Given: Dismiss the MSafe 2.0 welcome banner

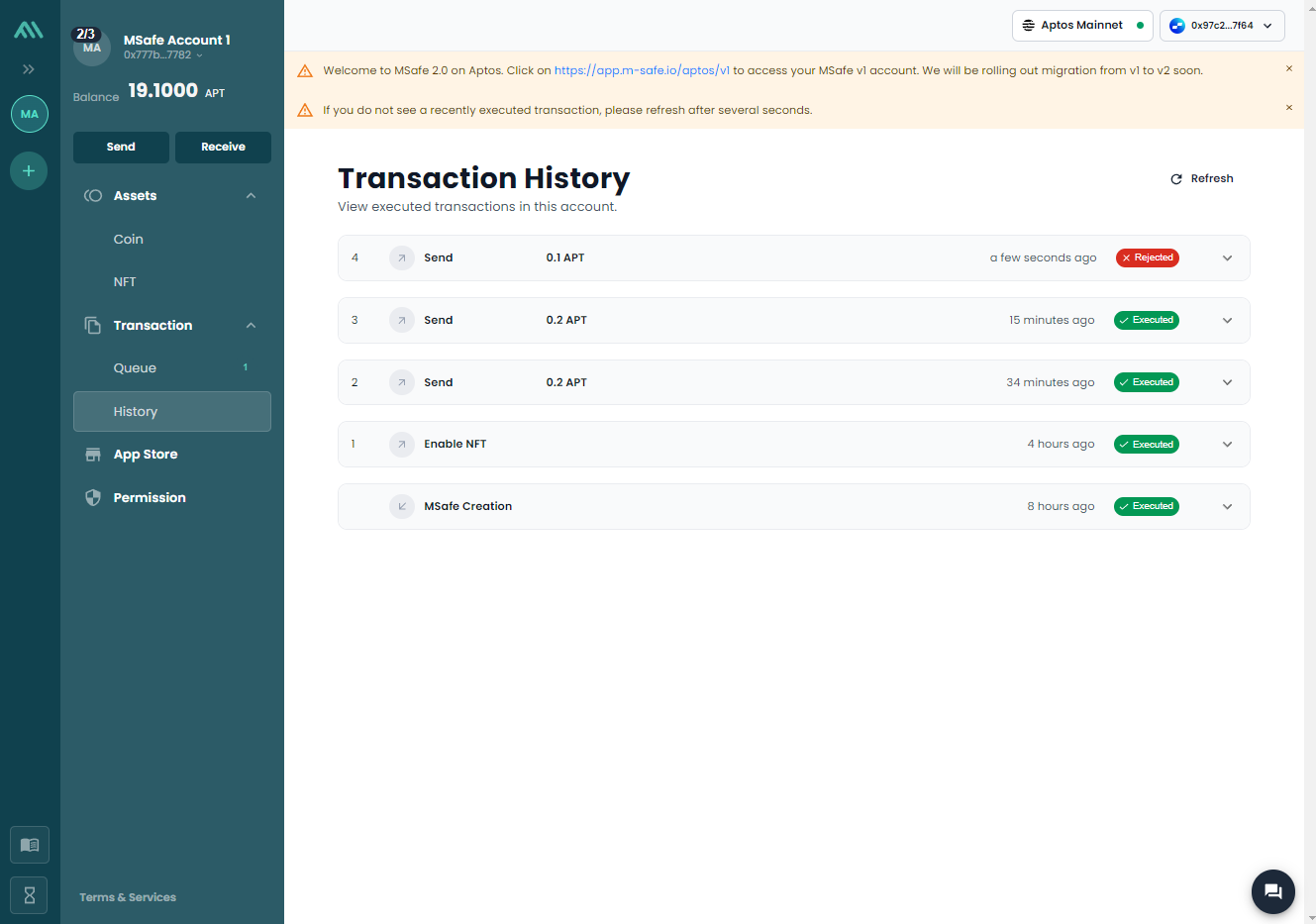Looking at the screenshot, I should click(x=1288, y=68).
